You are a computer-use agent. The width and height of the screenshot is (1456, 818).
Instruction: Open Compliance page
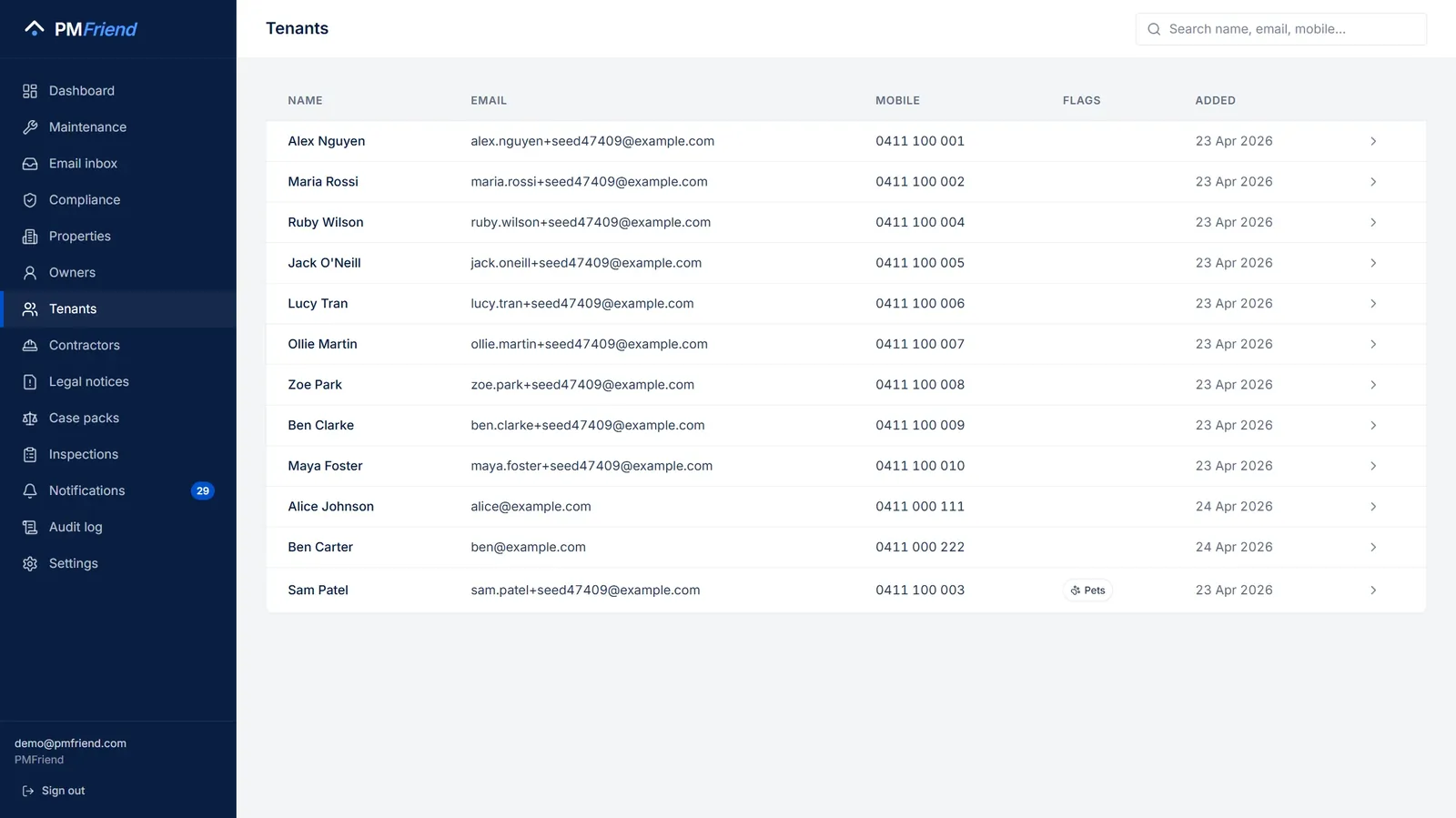[118, 200]
